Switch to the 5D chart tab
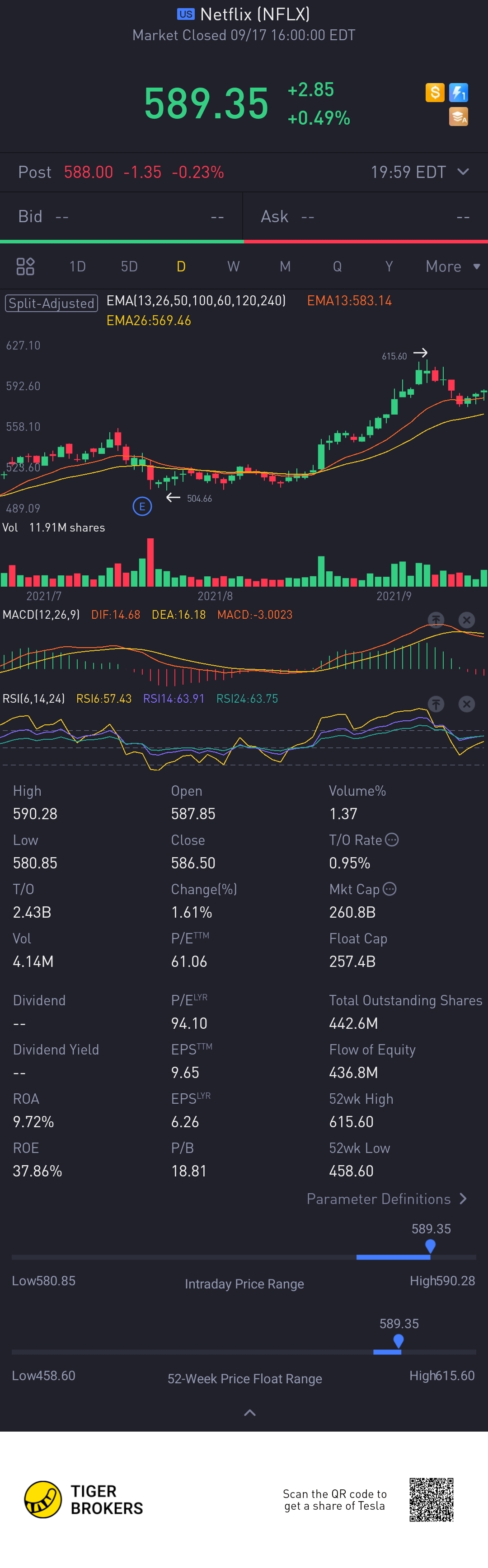488x1568 pixels. point(129,266)
